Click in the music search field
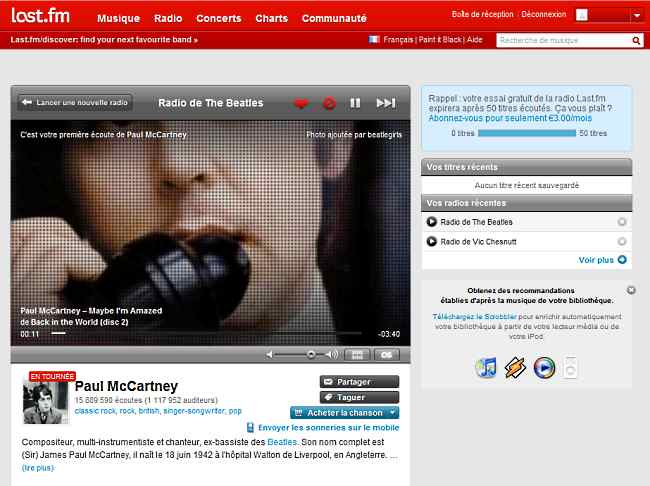 coord(564,40)
